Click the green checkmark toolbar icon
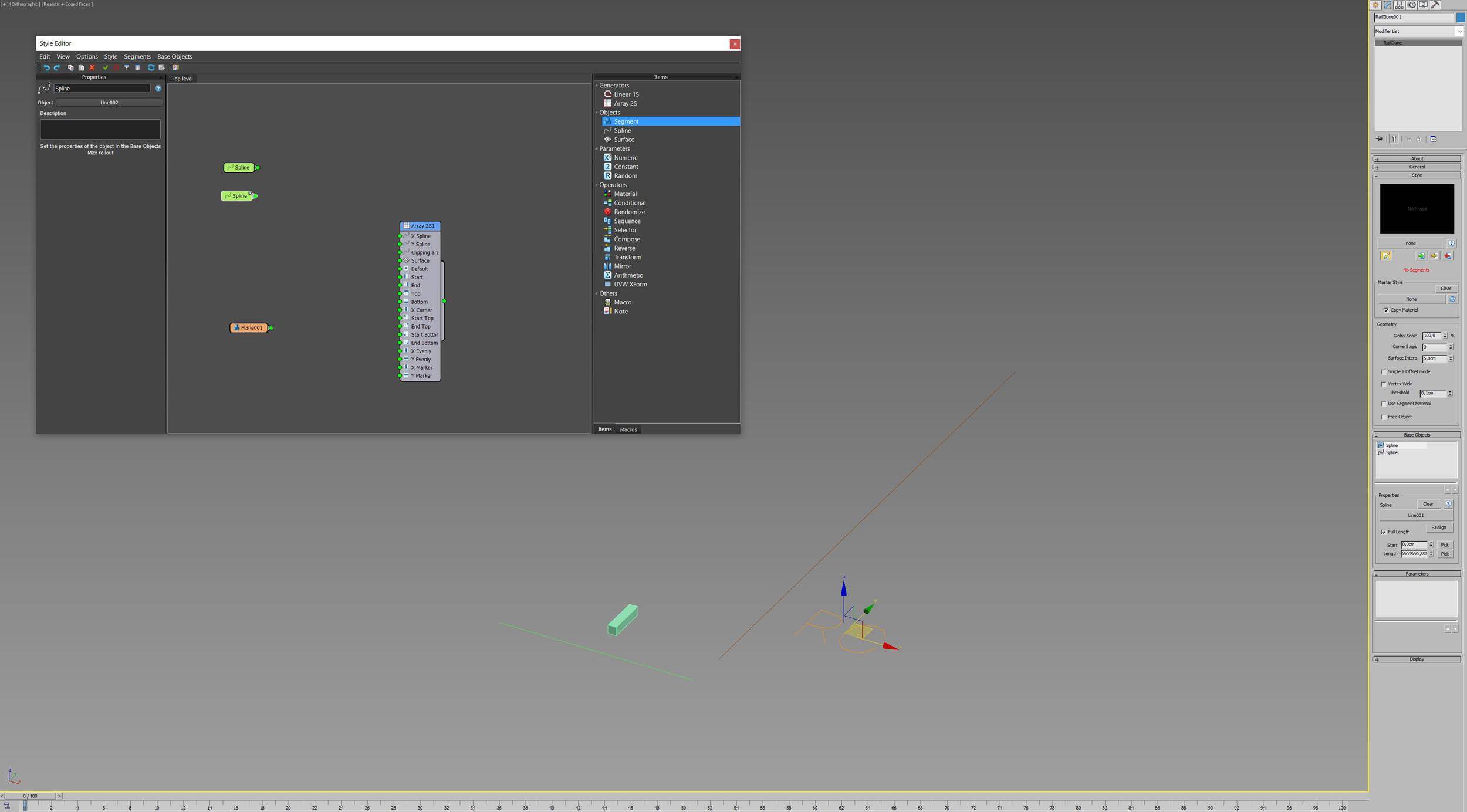Image resolution: width=1467 pixels, height=812 pixels. 106,67
